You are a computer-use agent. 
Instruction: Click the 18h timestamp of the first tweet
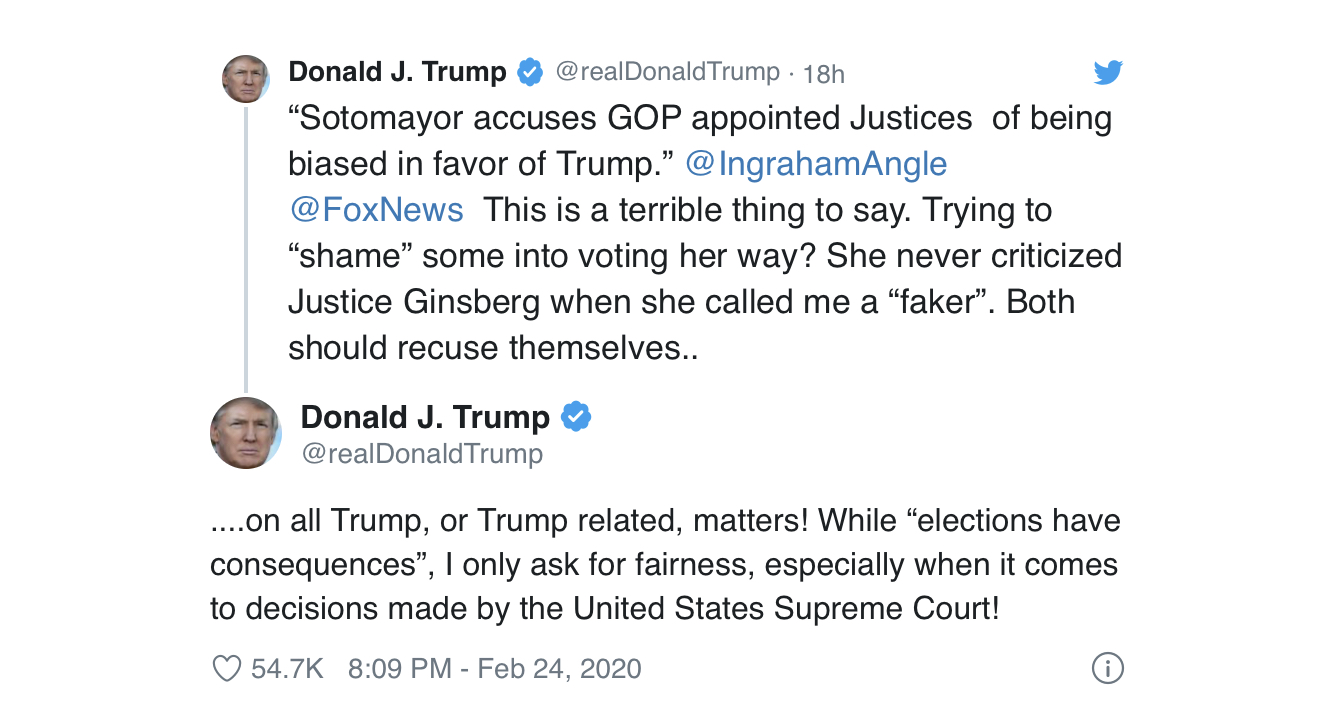[x=824, y=73]
